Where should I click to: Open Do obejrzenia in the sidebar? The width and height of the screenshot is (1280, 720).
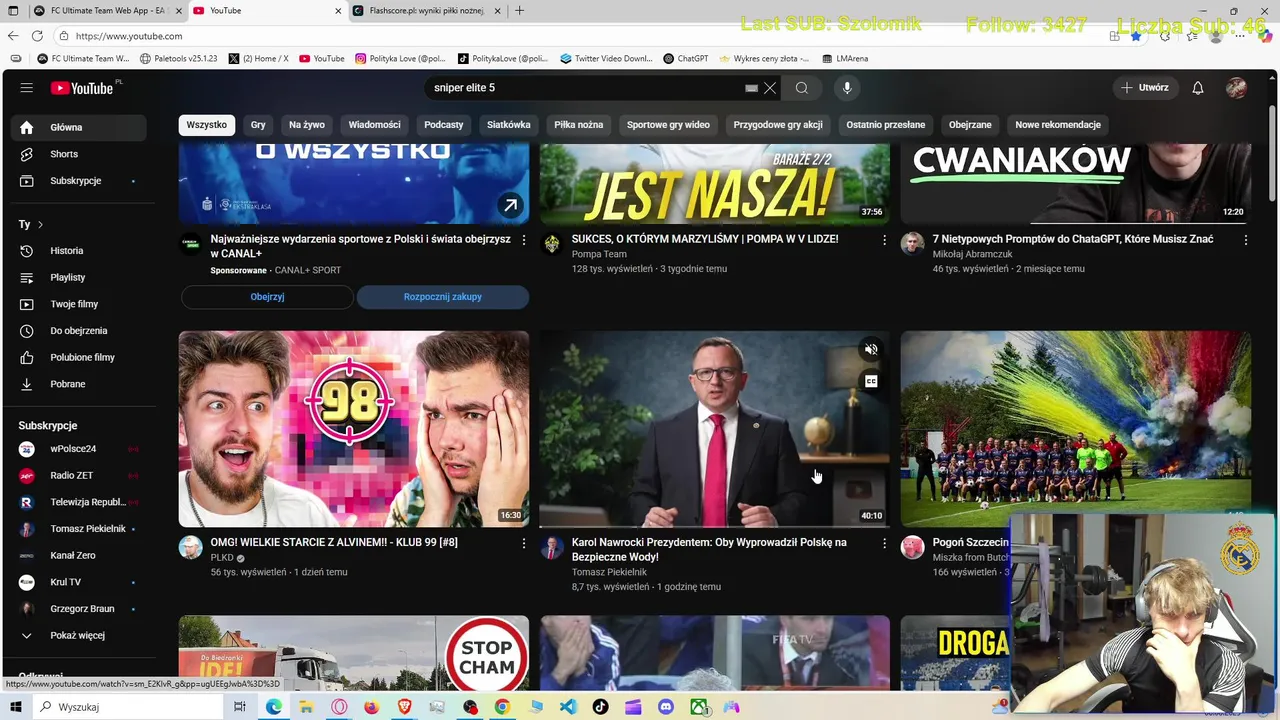click(x=79, y=331)
